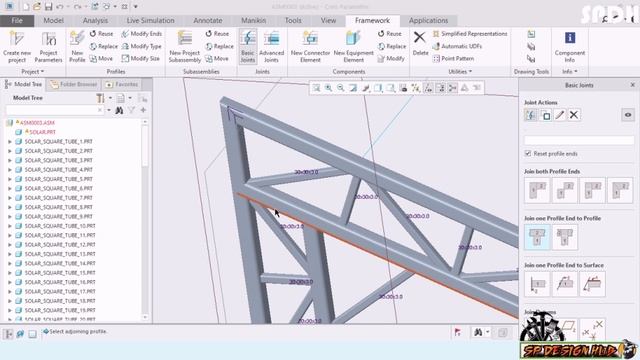Select SOLAR.PRT in model tree
The image size is (640, 360).
pyautogui.click(x=42, y=132)
